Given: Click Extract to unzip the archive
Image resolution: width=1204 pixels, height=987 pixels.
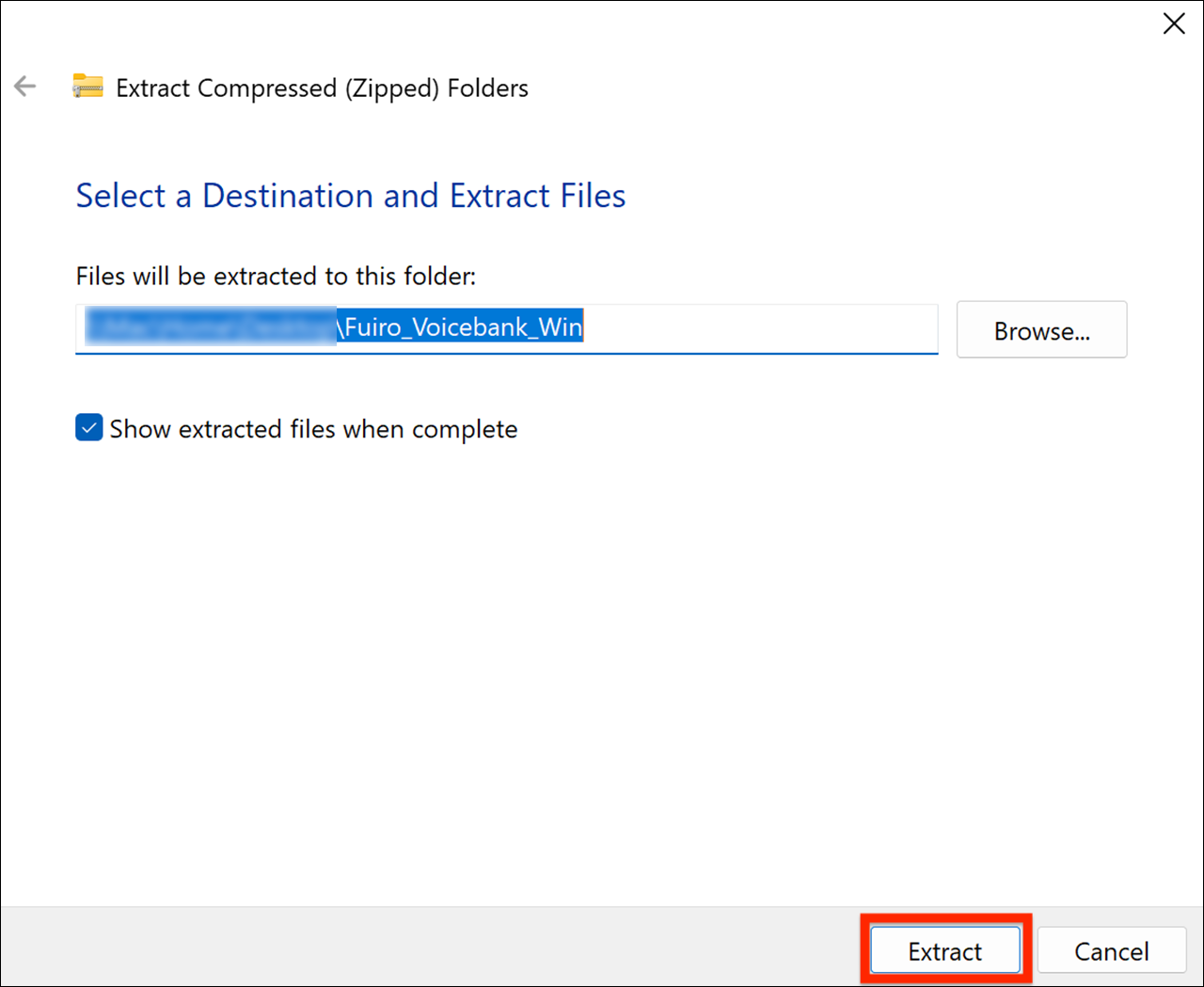Looking at the screenshot, I should click(x=943, y=950).
